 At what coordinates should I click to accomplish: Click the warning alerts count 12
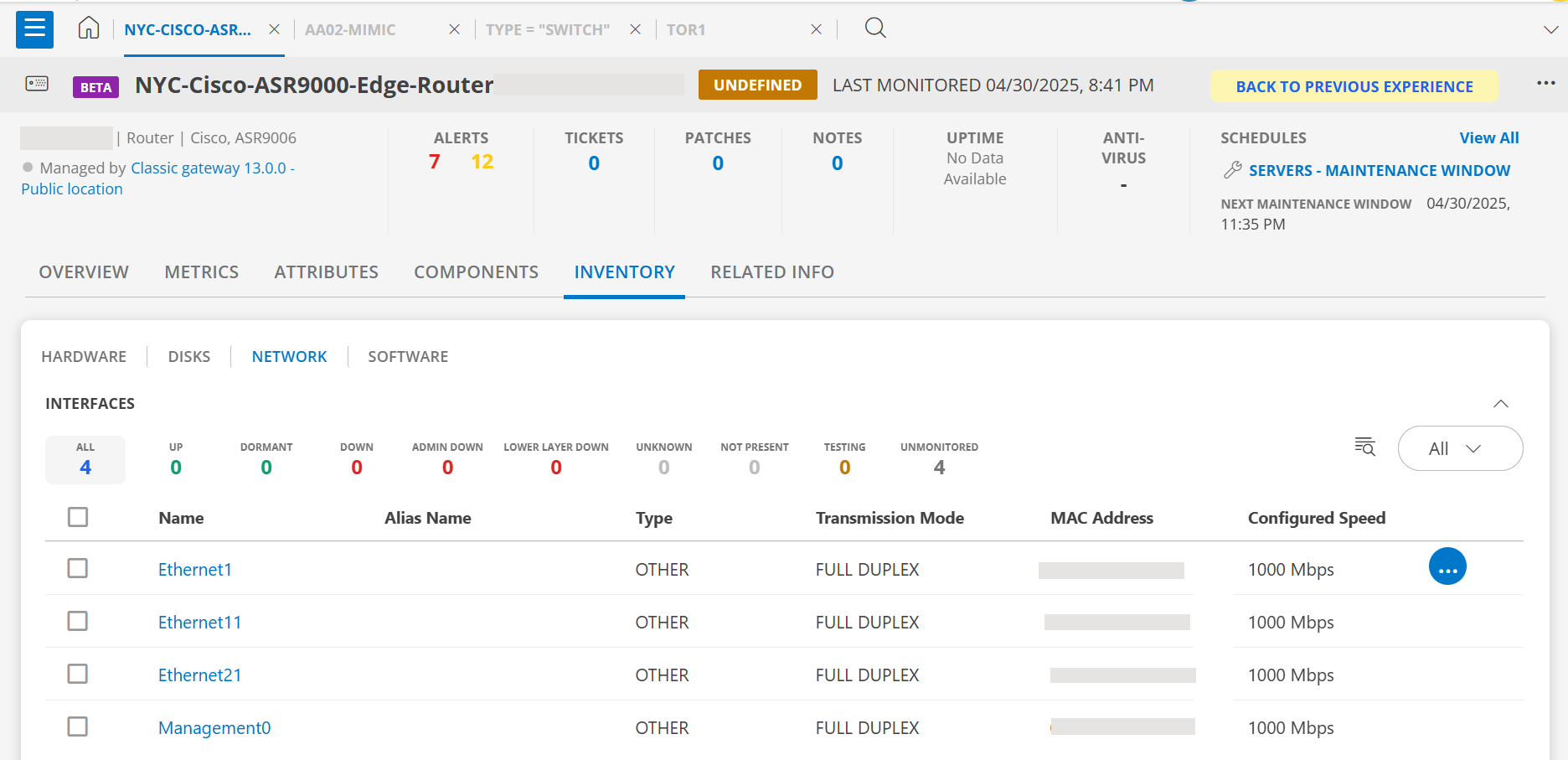(482, 162)
